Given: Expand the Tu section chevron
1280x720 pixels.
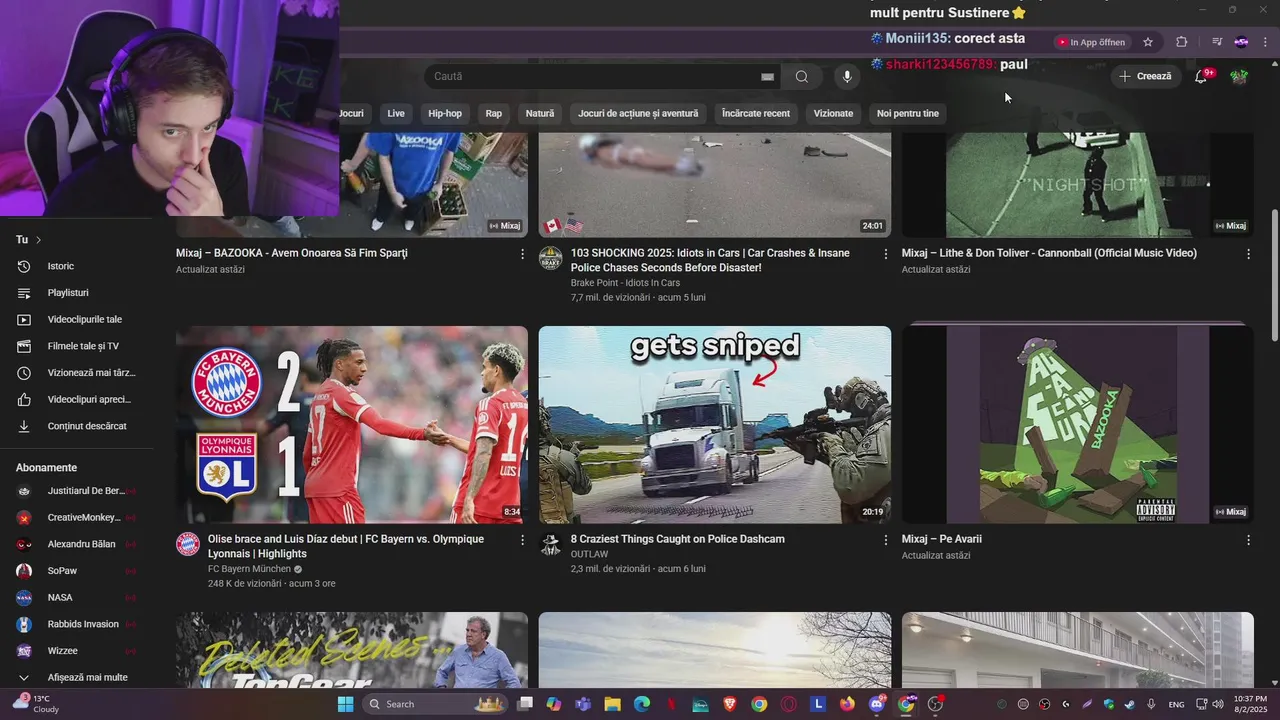Looking at the screenshot, I should pyautogui.click(x=38, y=240).
